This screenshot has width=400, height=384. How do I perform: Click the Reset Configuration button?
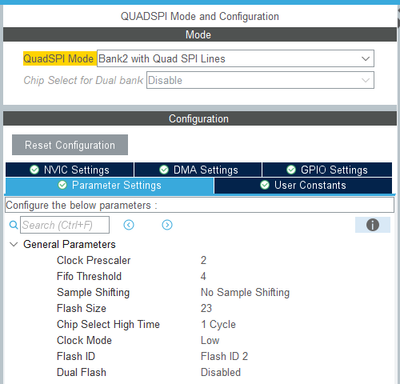click(70, 145)
